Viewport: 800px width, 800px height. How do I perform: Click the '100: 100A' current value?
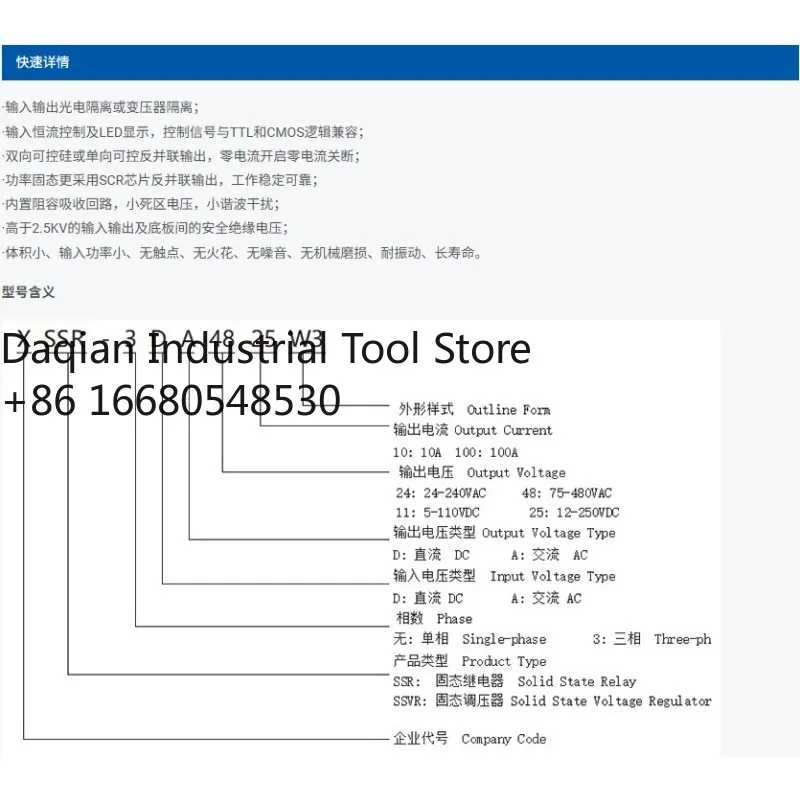[486, 453]
